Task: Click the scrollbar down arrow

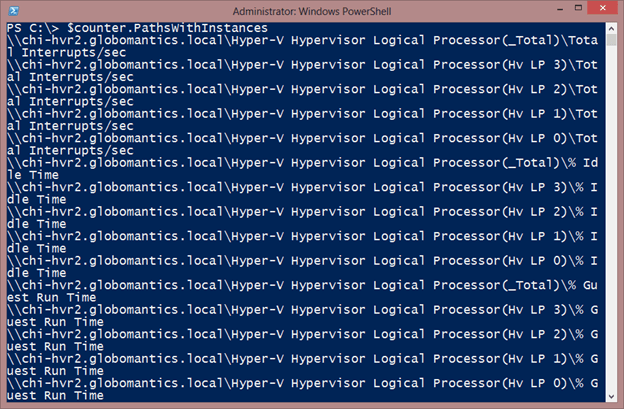Action: 611,396
